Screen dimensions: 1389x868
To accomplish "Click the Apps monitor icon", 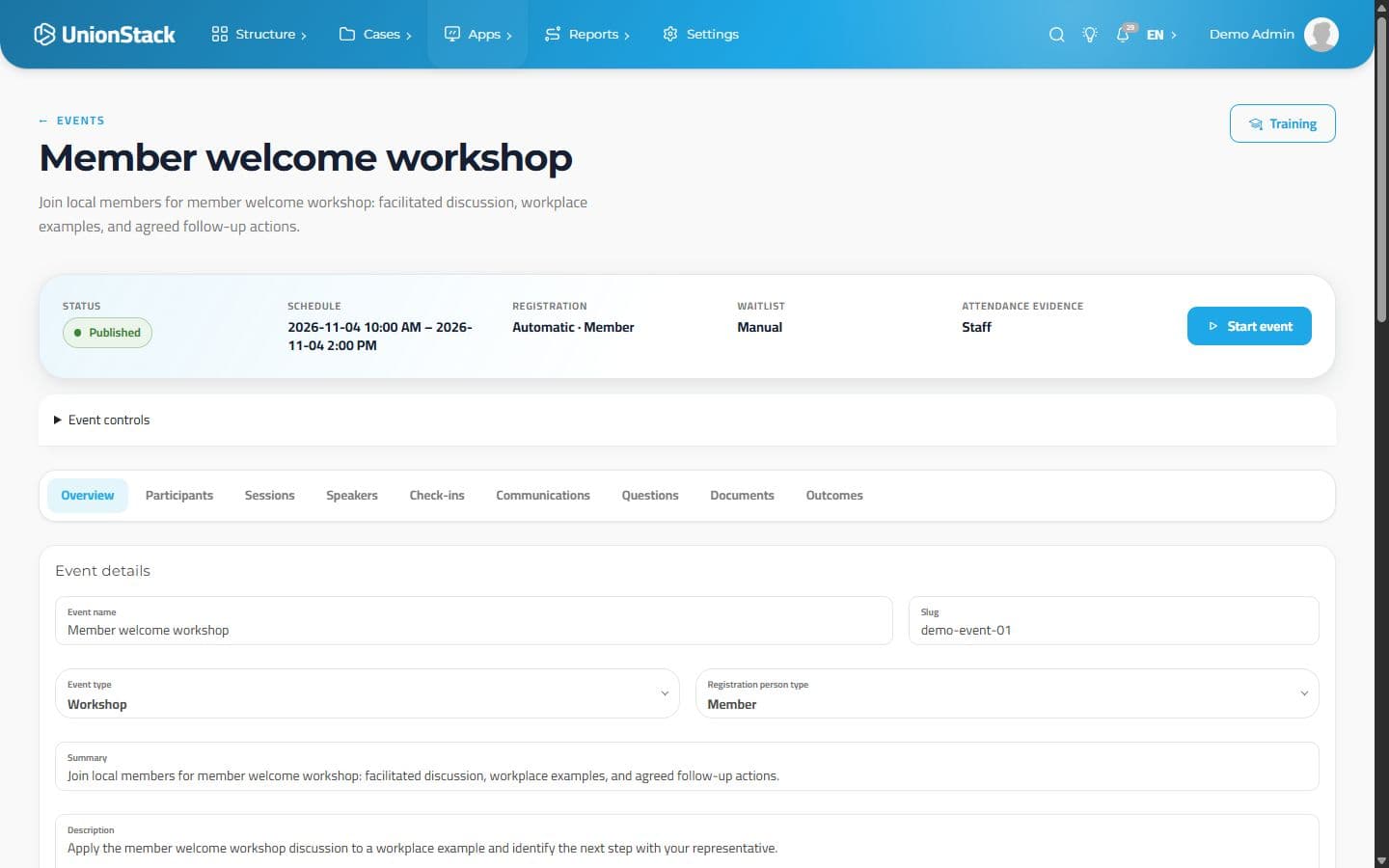I will click(x=451, y=34).
